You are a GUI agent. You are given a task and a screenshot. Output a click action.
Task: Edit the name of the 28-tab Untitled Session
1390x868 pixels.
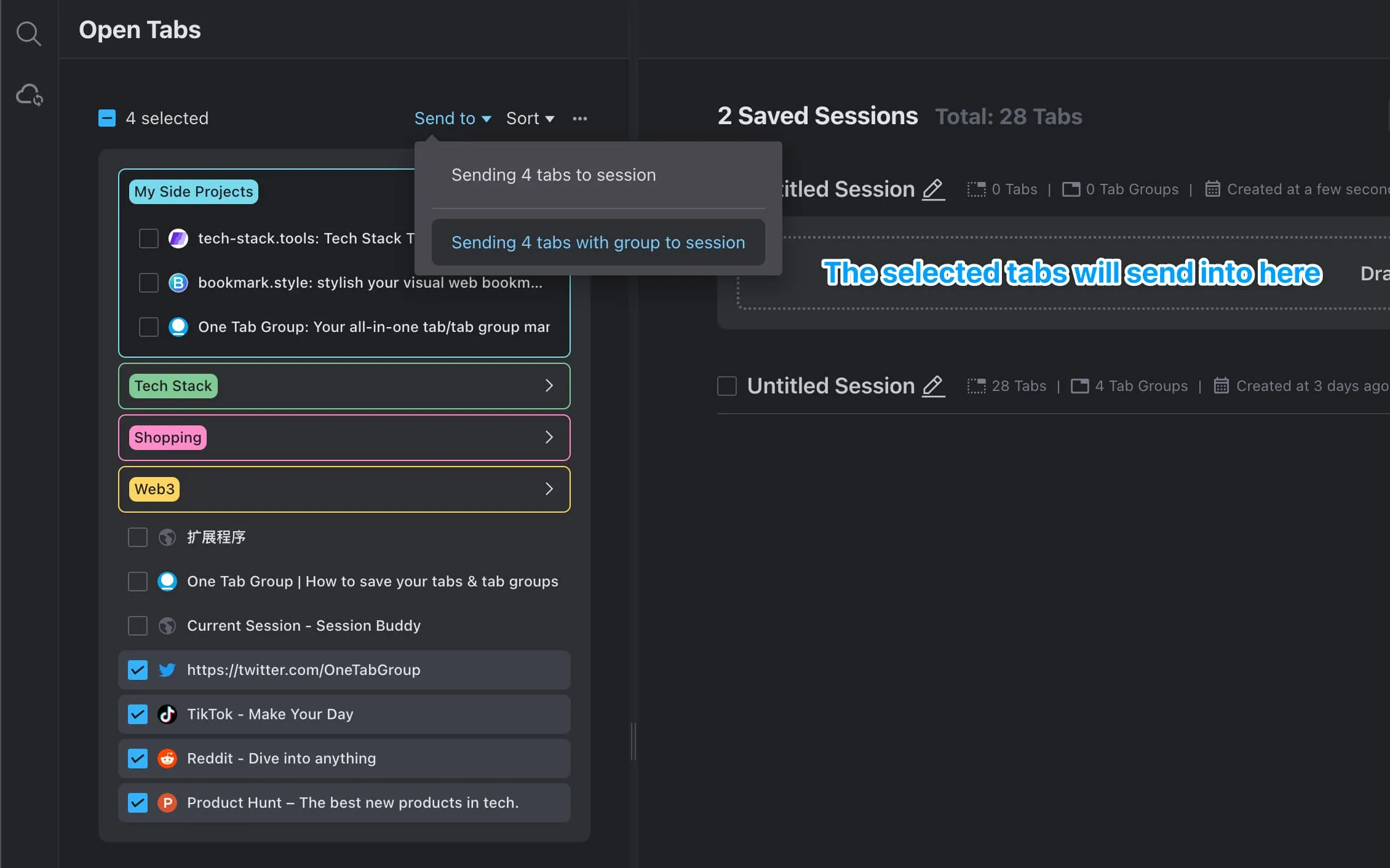(x=932, y=386)
